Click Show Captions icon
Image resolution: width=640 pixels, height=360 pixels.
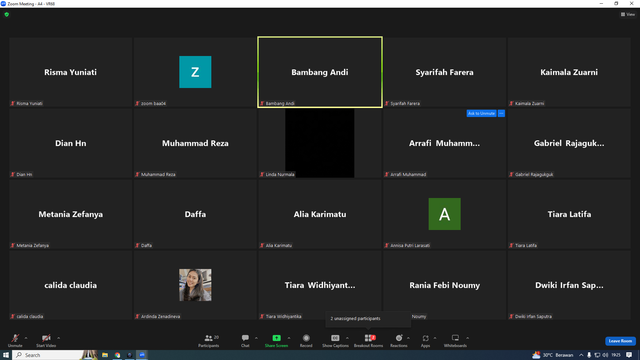335,338
